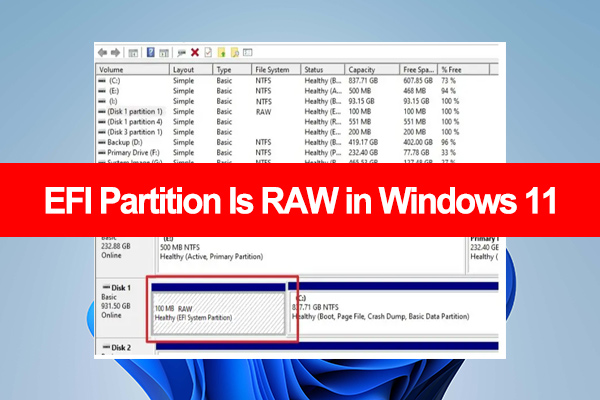Click the drive icon beside (I:) volume

102,101
